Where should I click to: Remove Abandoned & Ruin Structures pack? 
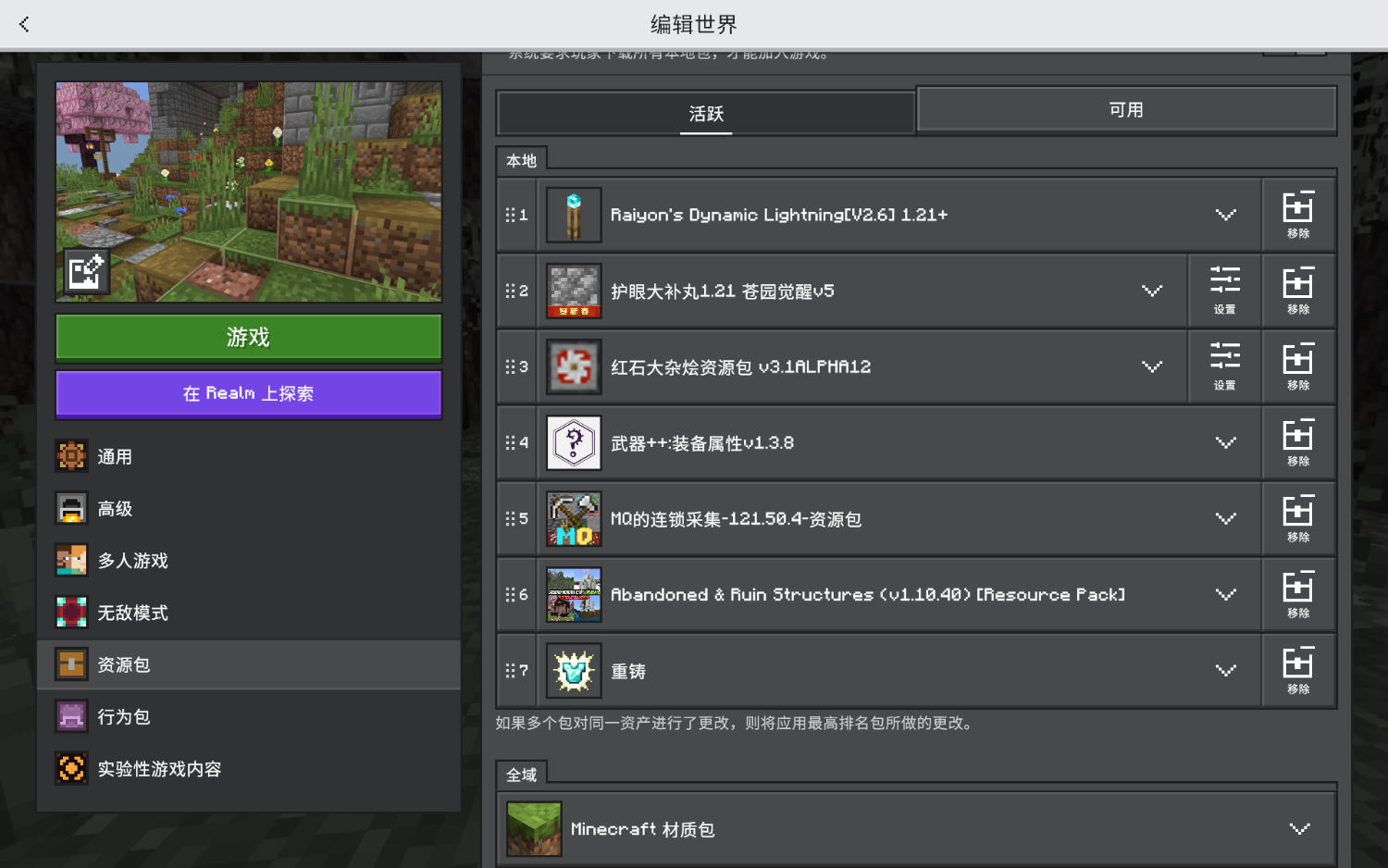(x=1298, y=594)
